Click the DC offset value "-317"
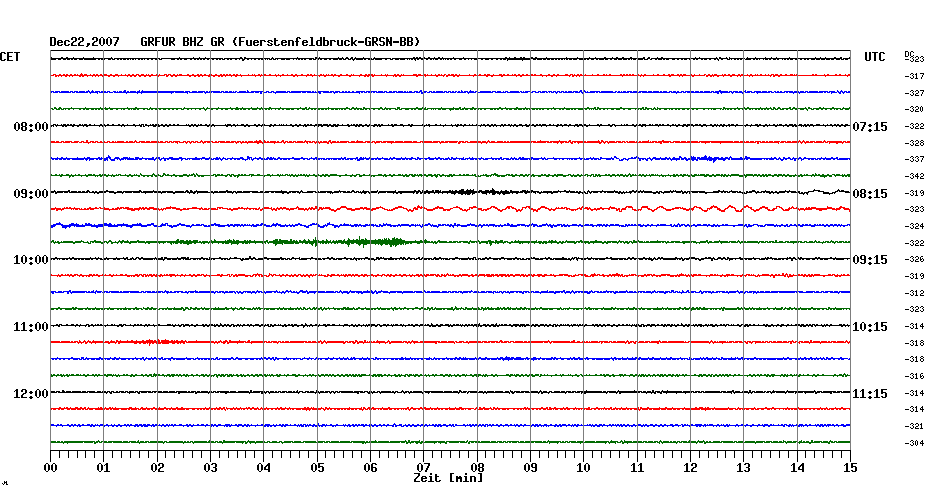Image resolution: width=930 pixels, height=494 pixels. click(x=915, y=77)
